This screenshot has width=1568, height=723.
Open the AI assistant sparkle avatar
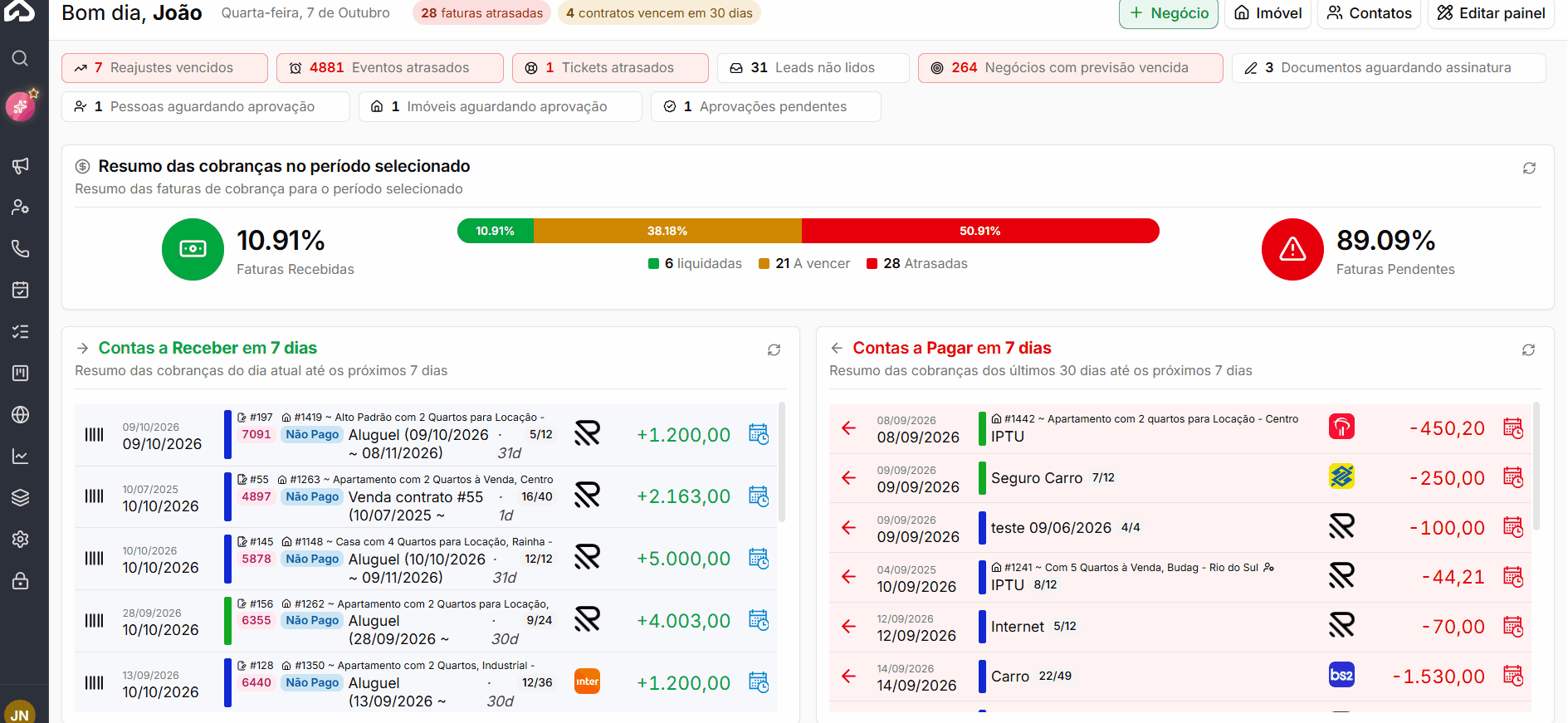pos(20,106)
